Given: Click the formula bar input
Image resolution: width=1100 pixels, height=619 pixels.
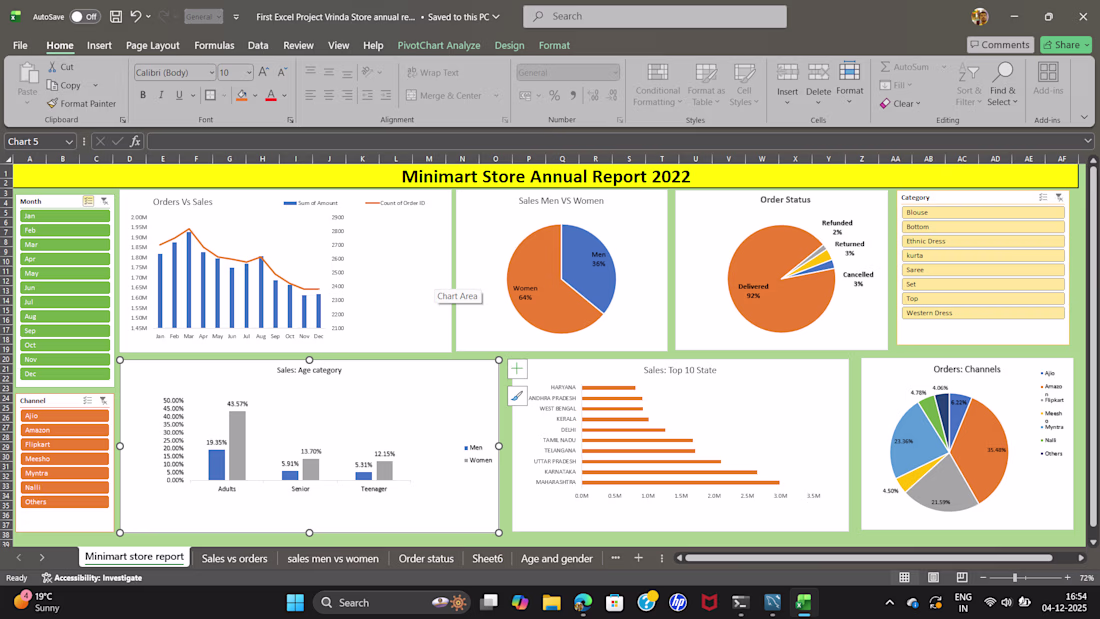Looking at the screenshot, I should (x=615, y=141).
